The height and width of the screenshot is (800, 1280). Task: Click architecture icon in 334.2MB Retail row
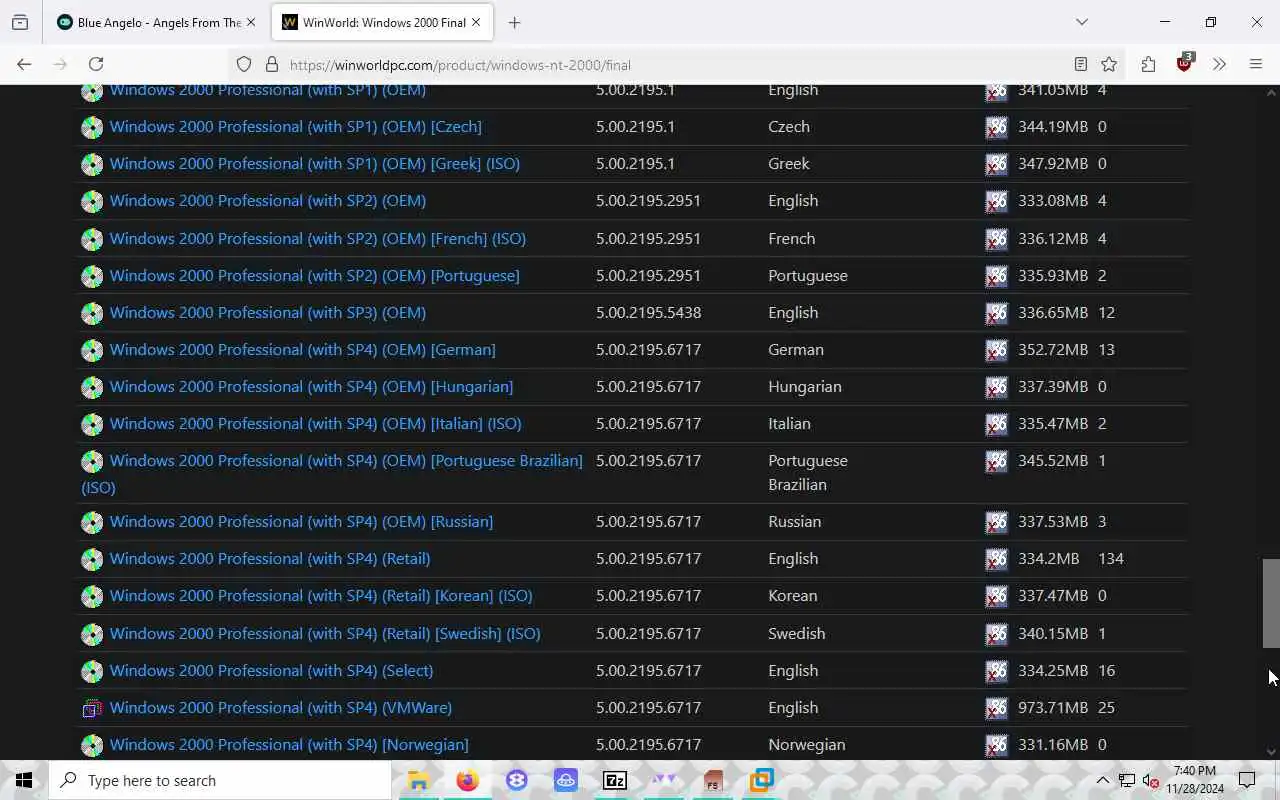coord(996,560)
